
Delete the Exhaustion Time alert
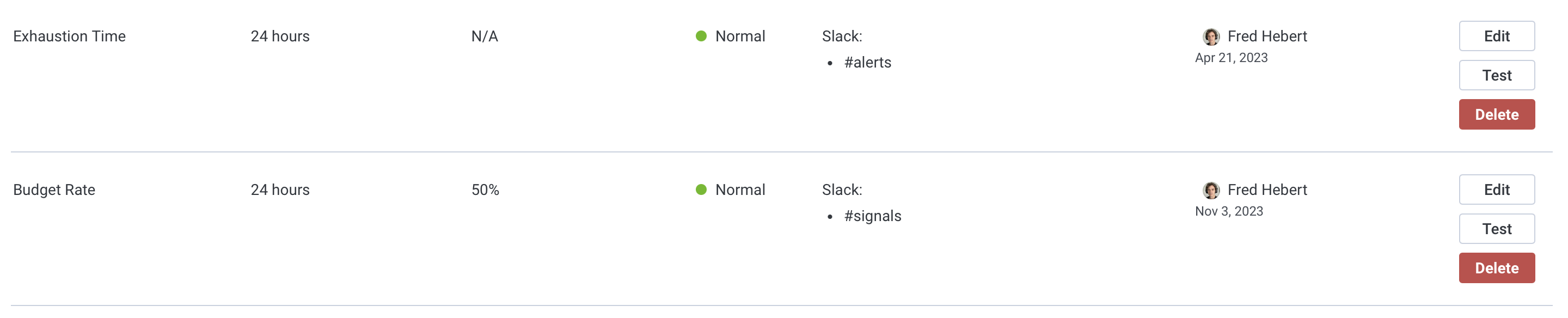click(1497, 114)
